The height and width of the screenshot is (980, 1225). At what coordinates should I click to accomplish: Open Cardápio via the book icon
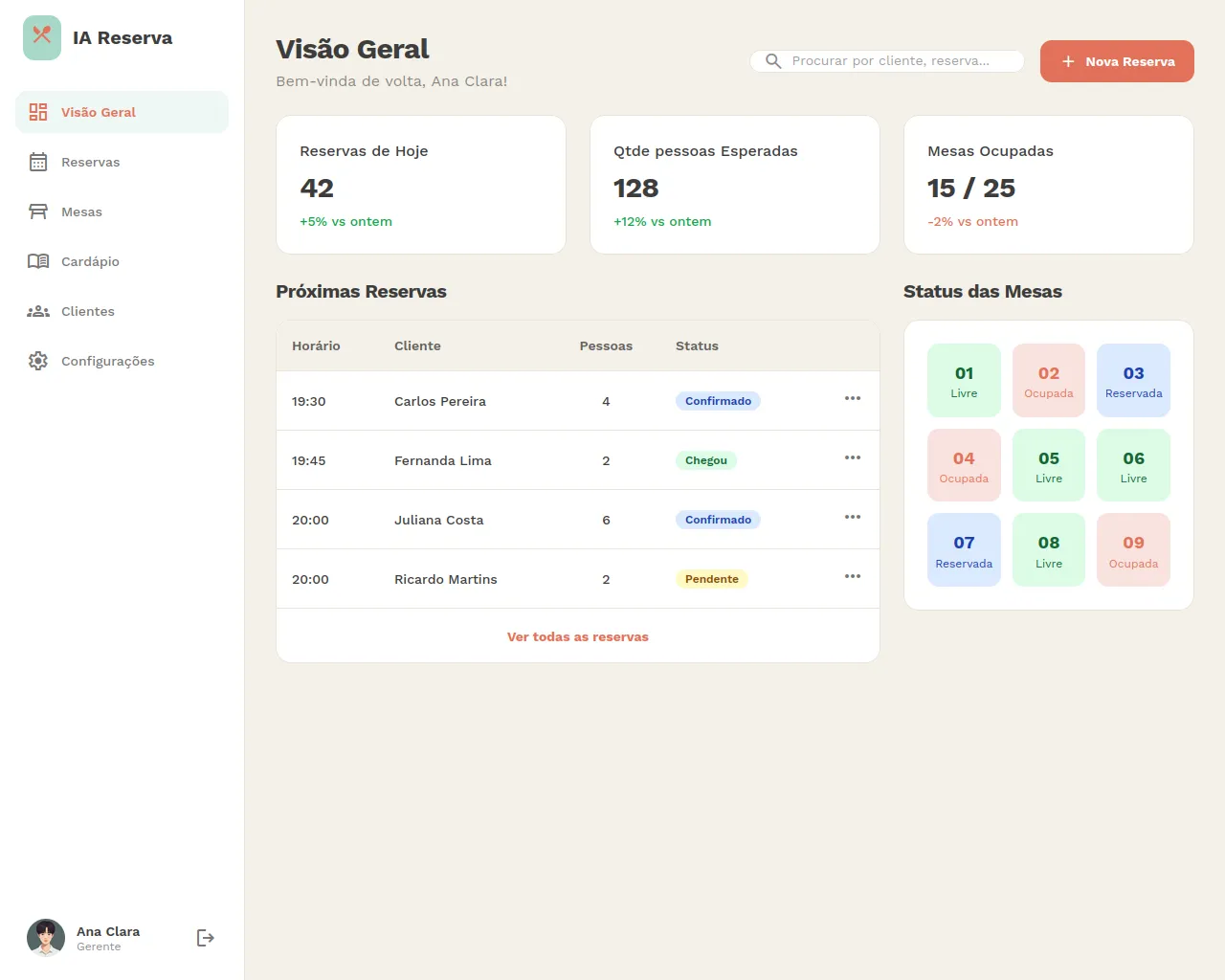coord(38,261)
